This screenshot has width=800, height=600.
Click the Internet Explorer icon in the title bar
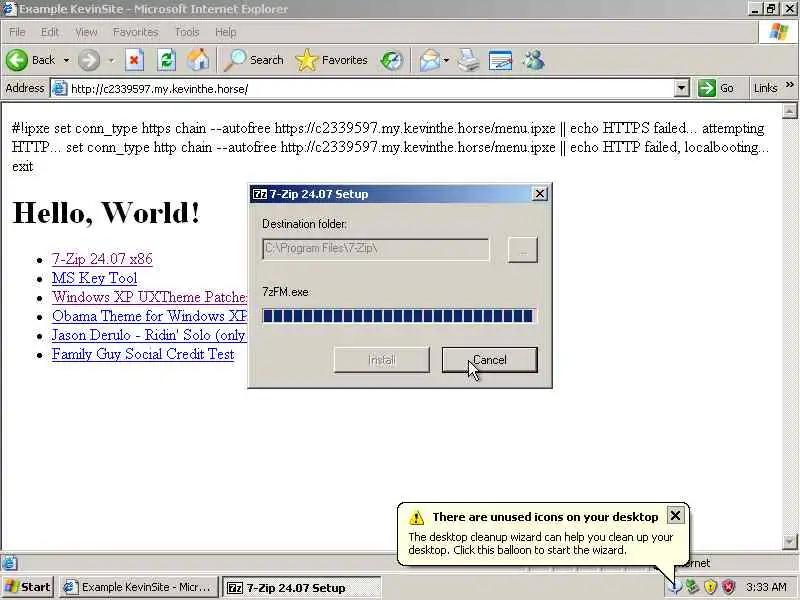click(9, 9)
